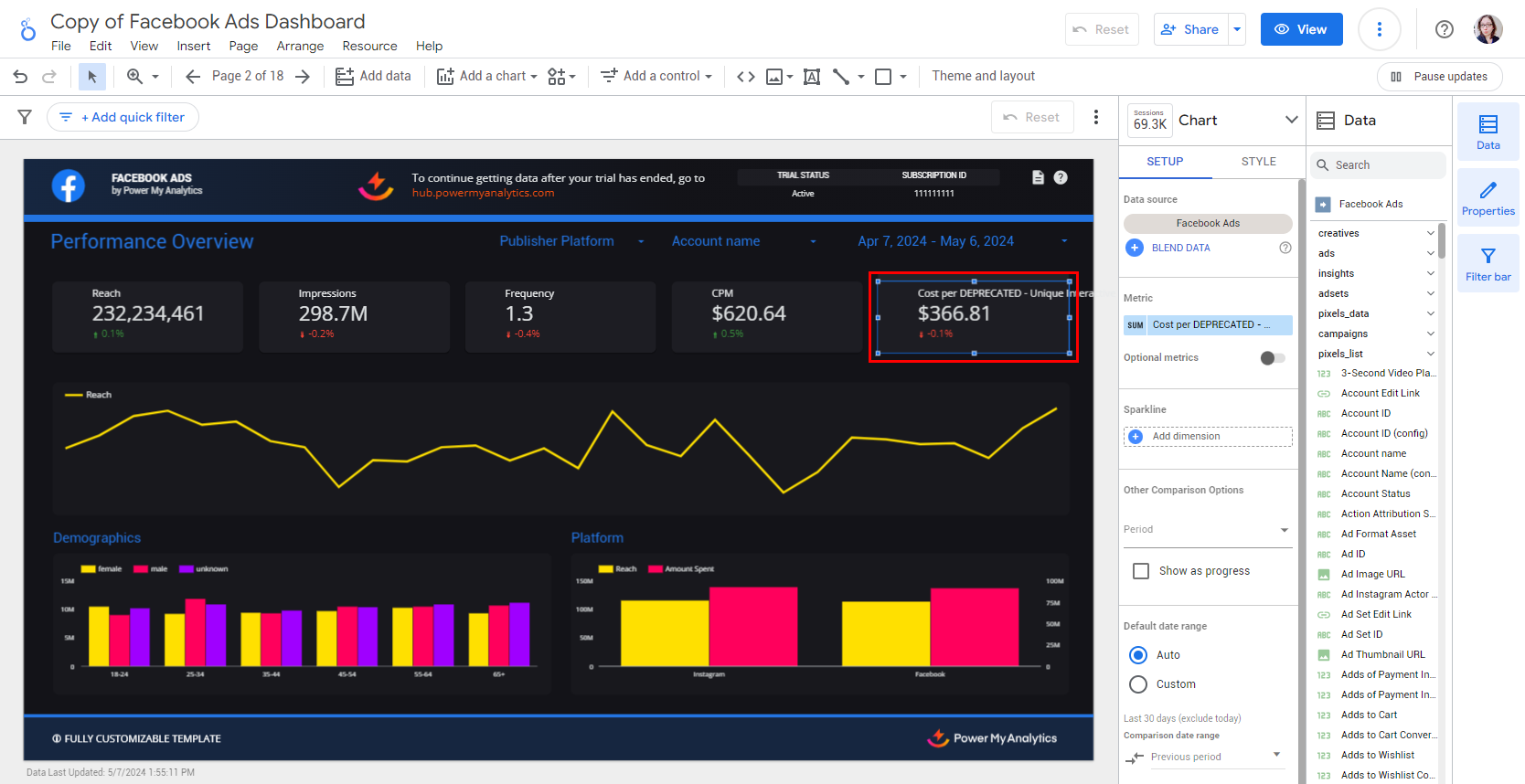This screenshot has height=784, width=1525.
Task: Toggle the Optional metrics switch
Action: tap(1272, 358)
